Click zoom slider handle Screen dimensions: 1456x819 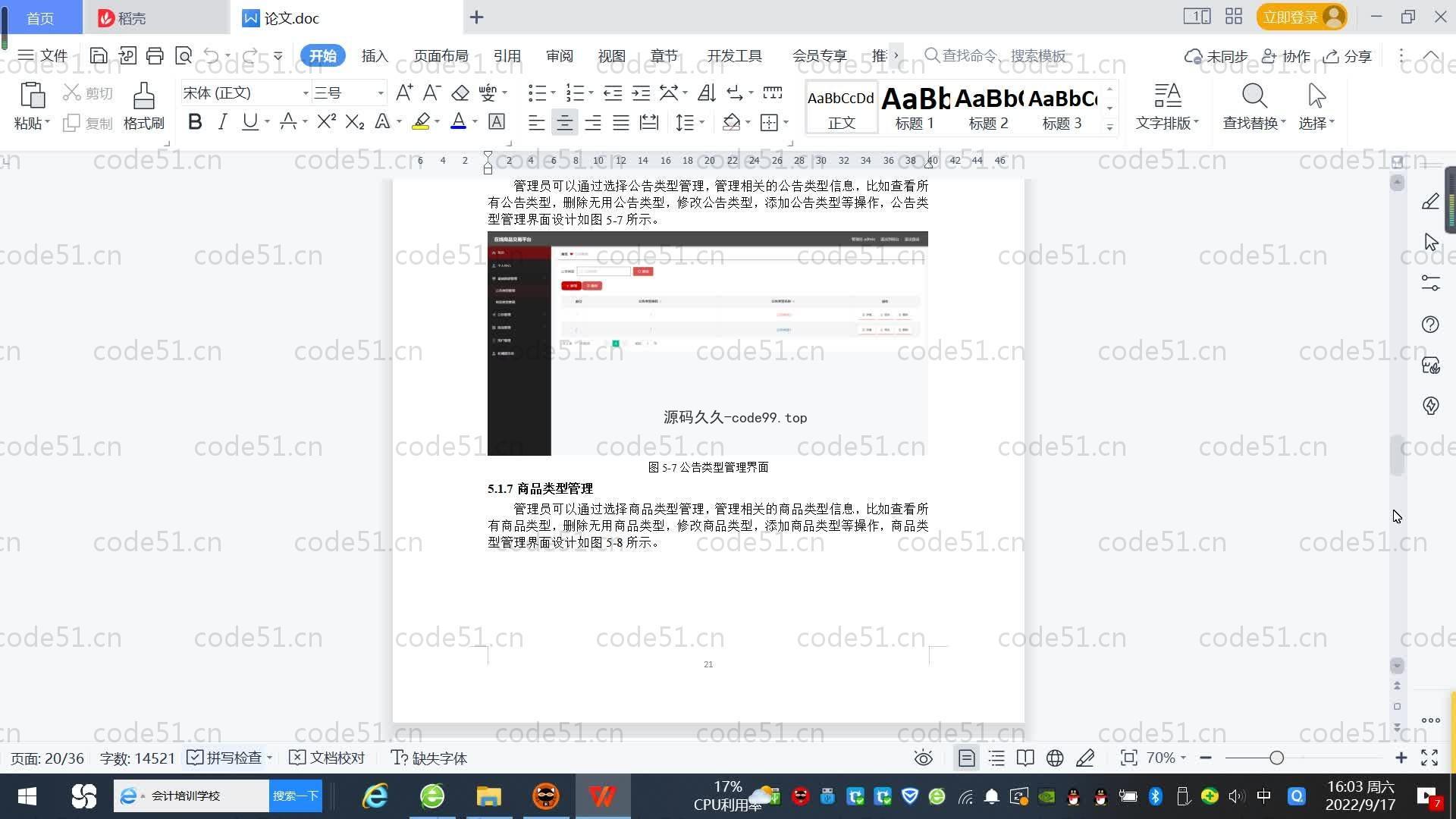pos(1276,758)
